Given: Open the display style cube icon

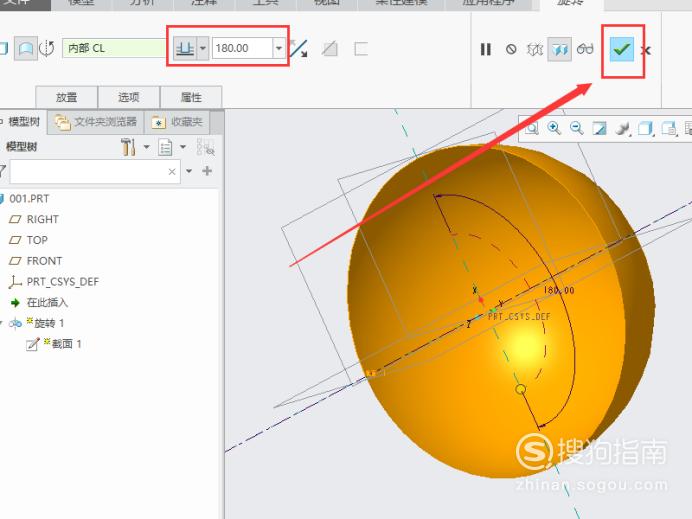Looking at the screenshot, I should (x=646, y=129).
